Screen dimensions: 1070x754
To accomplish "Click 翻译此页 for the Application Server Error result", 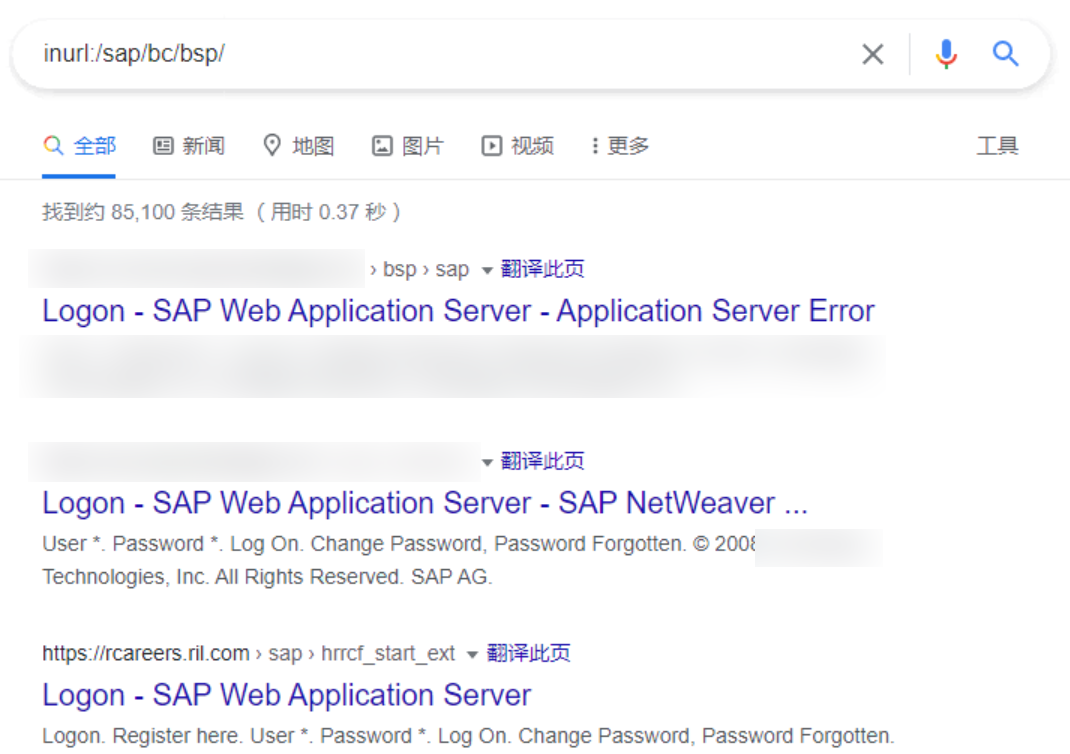I will [543, 269].
